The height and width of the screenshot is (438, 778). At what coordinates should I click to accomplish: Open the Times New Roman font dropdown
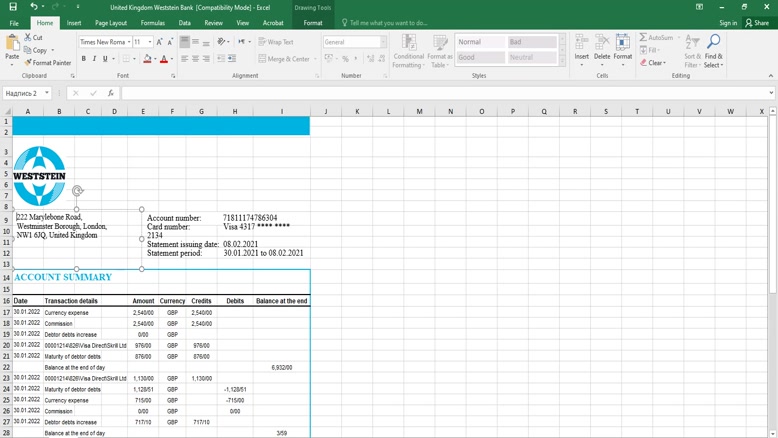pyautogui.click(x=126, y=42)
